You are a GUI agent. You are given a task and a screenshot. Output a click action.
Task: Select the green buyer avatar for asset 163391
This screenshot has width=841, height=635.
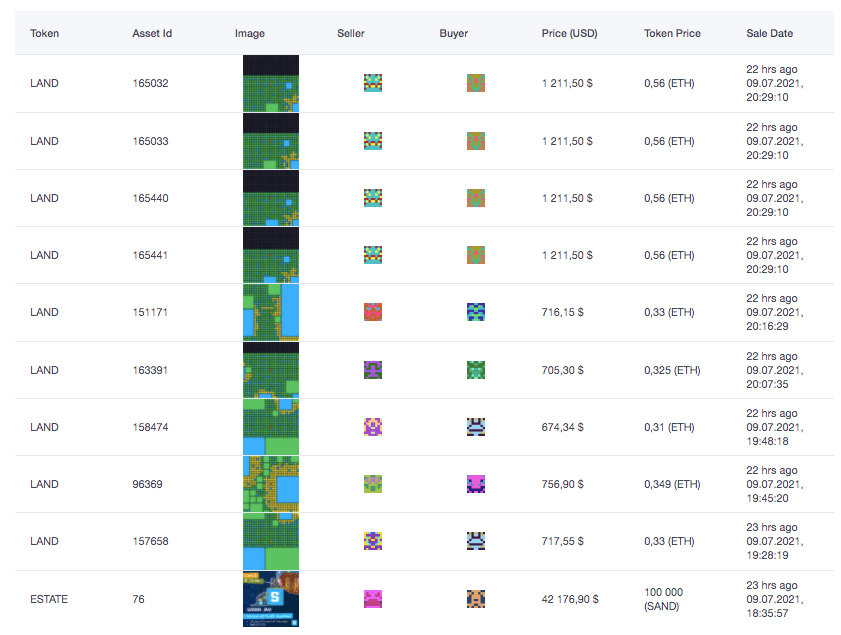pos(476,370)
